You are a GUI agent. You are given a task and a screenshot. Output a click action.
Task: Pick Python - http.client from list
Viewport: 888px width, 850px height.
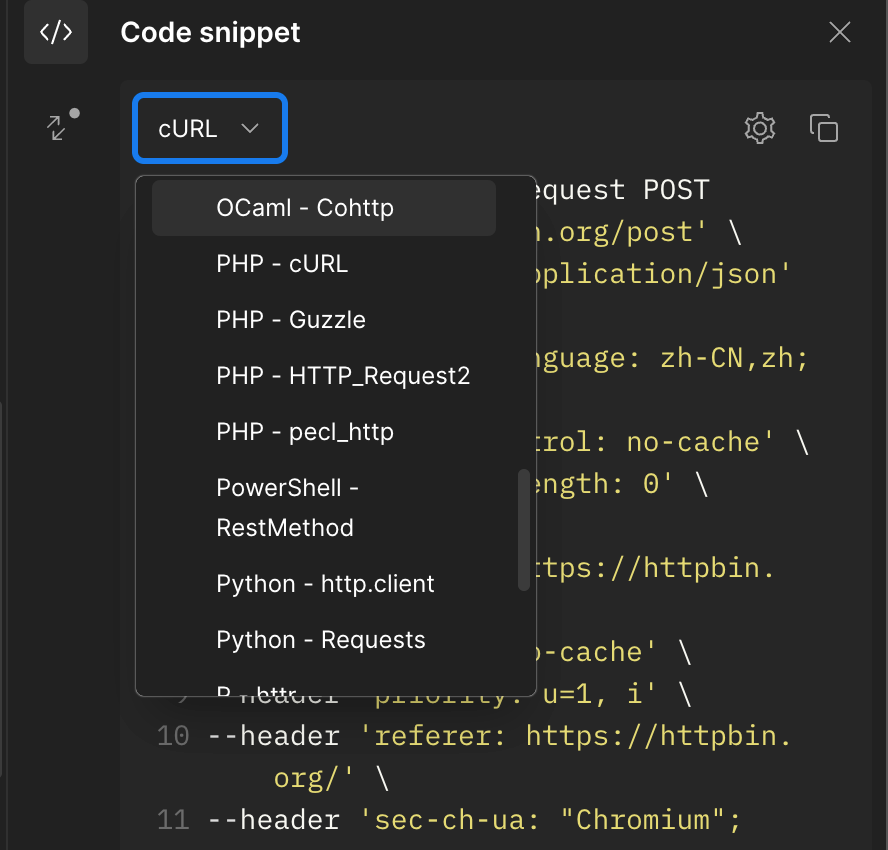(325, 584)
